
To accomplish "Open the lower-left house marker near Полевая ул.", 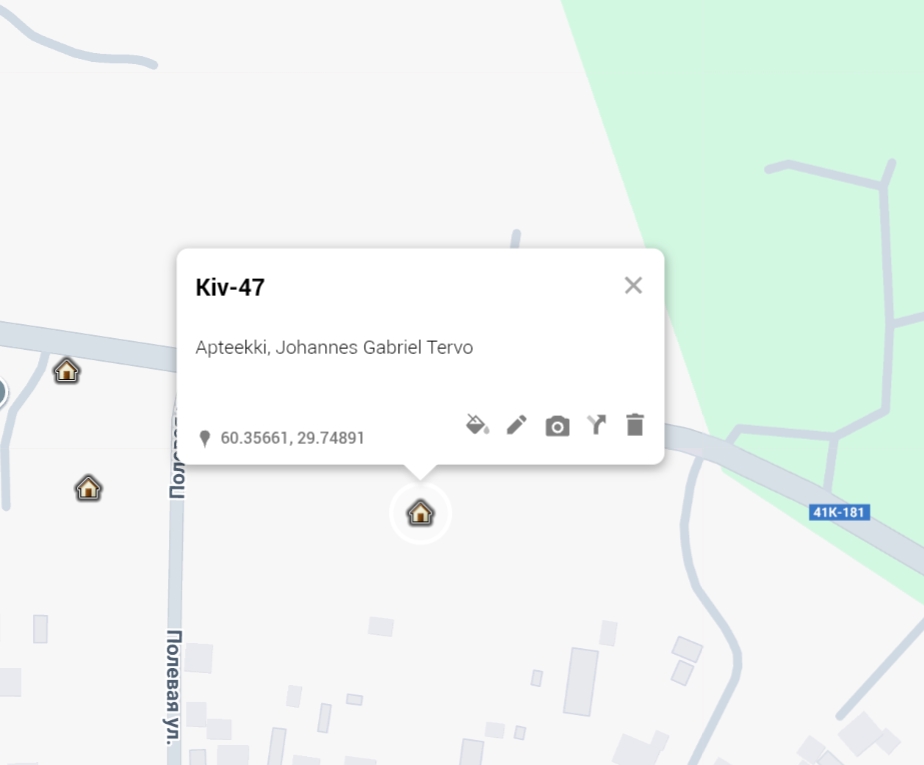I will pyautogui.click(x=88, y=488).
